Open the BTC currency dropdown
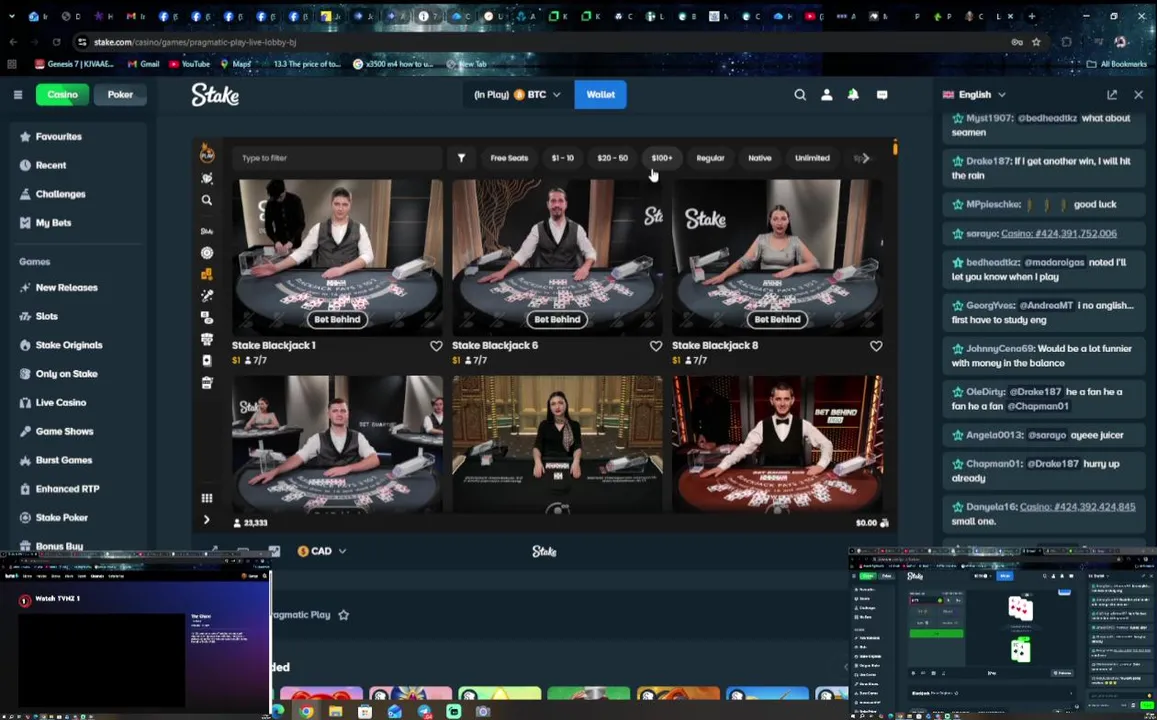 point(517,94)
